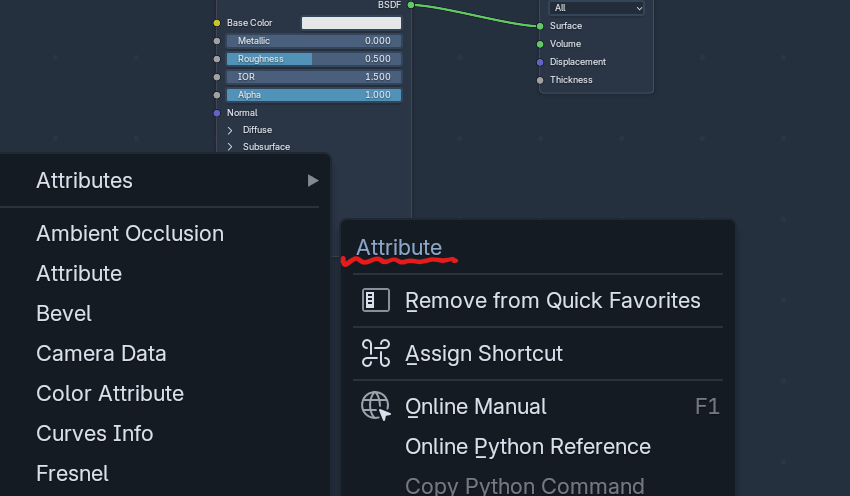The image size is (850, 496).
Task: Click the Attributes submenu arrow
Action: [x=313, y=181]
